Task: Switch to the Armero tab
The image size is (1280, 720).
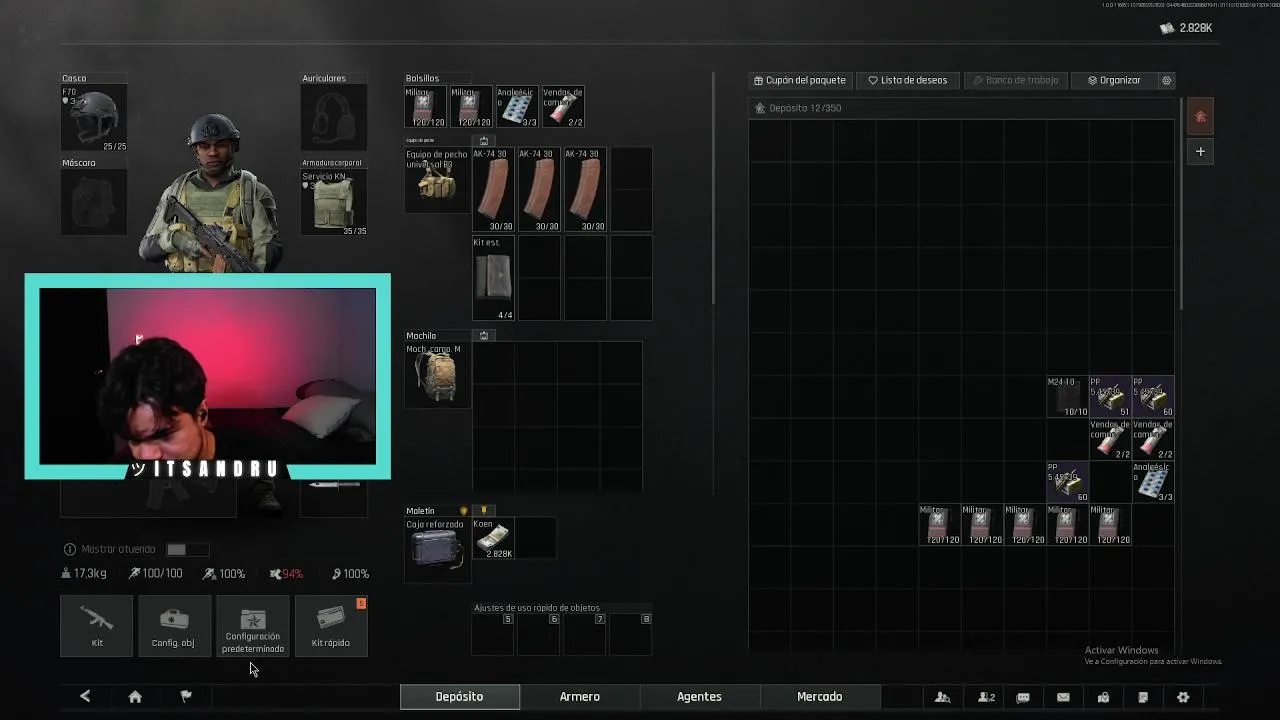Action: [580, 697]
